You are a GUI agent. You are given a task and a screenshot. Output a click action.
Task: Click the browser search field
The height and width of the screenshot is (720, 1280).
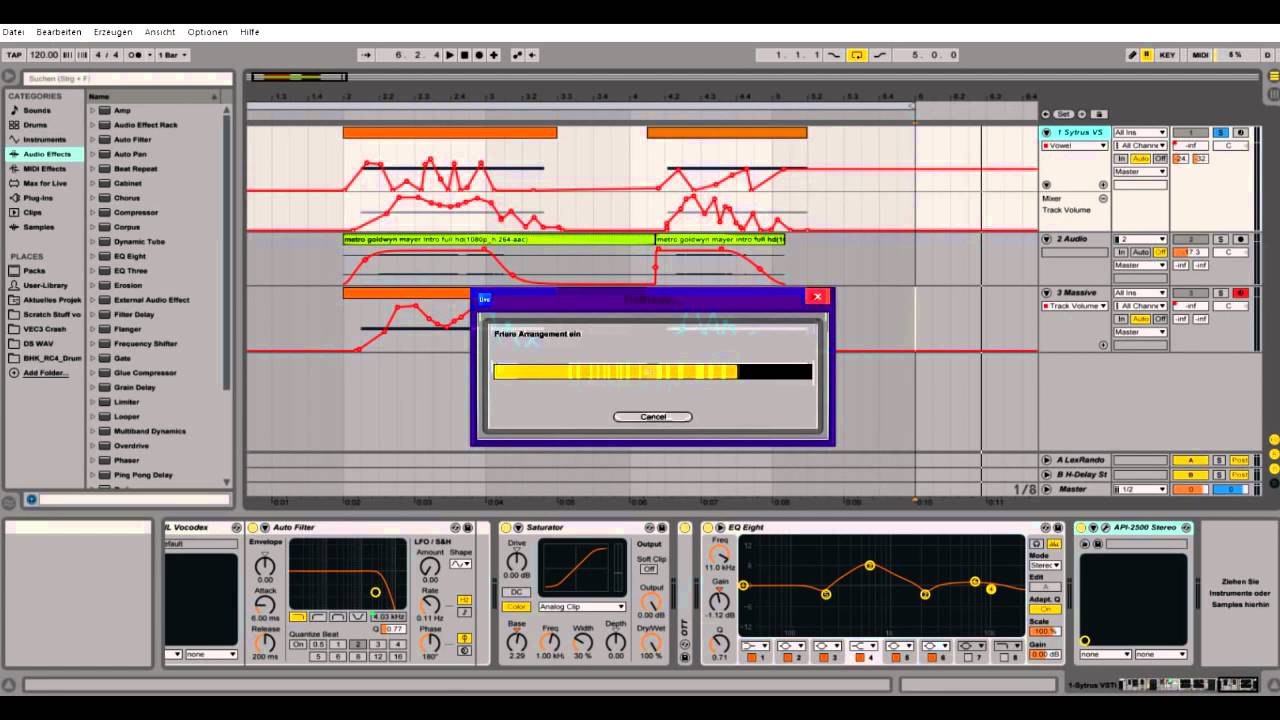(127, 78)
